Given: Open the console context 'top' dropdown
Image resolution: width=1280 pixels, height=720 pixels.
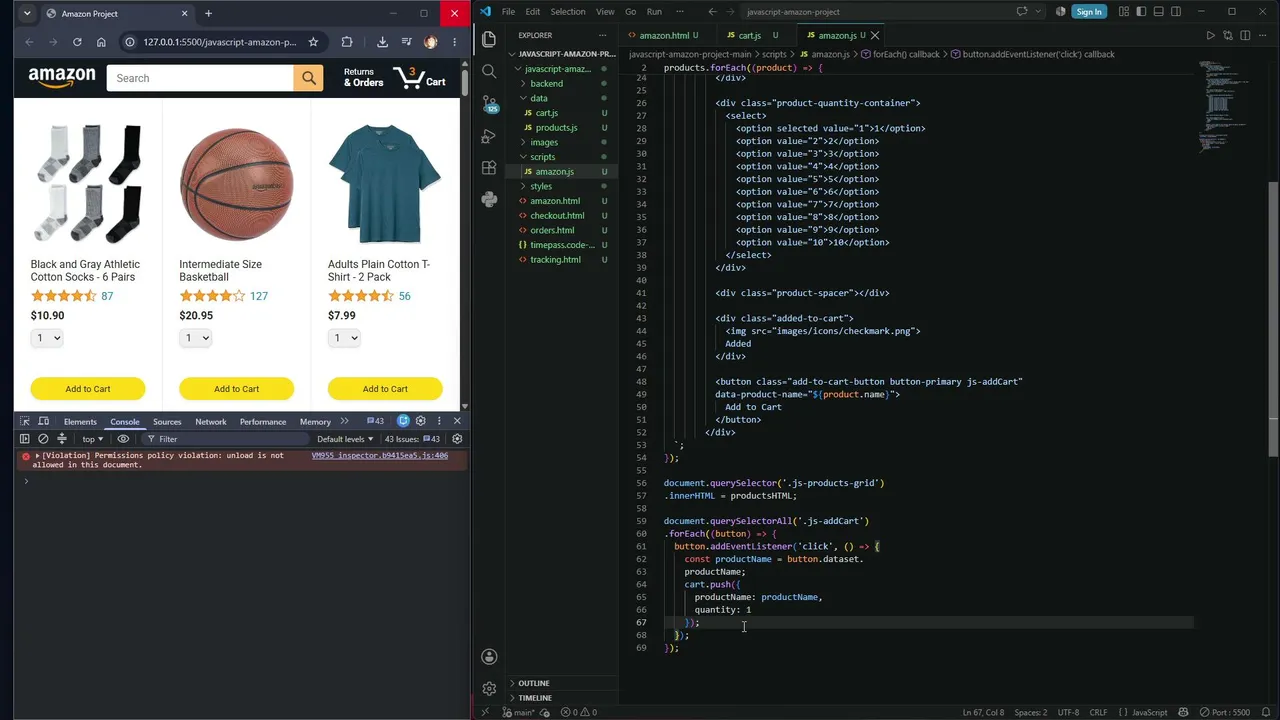Looking at the screenshot, I should pos(92,439).
